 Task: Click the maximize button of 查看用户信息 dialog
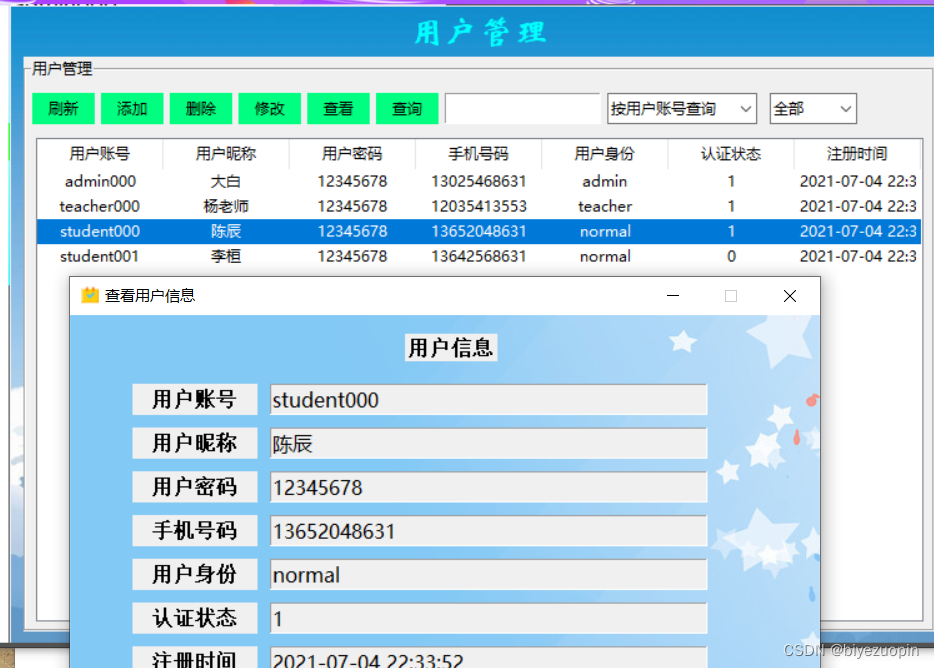pyautogui.click(x=731, y=296)
